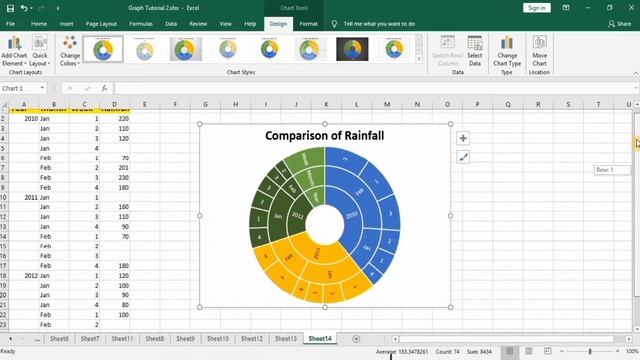Select cell containing 2011 year
This screenshot has width=640, height=360.
pos(24,197)
